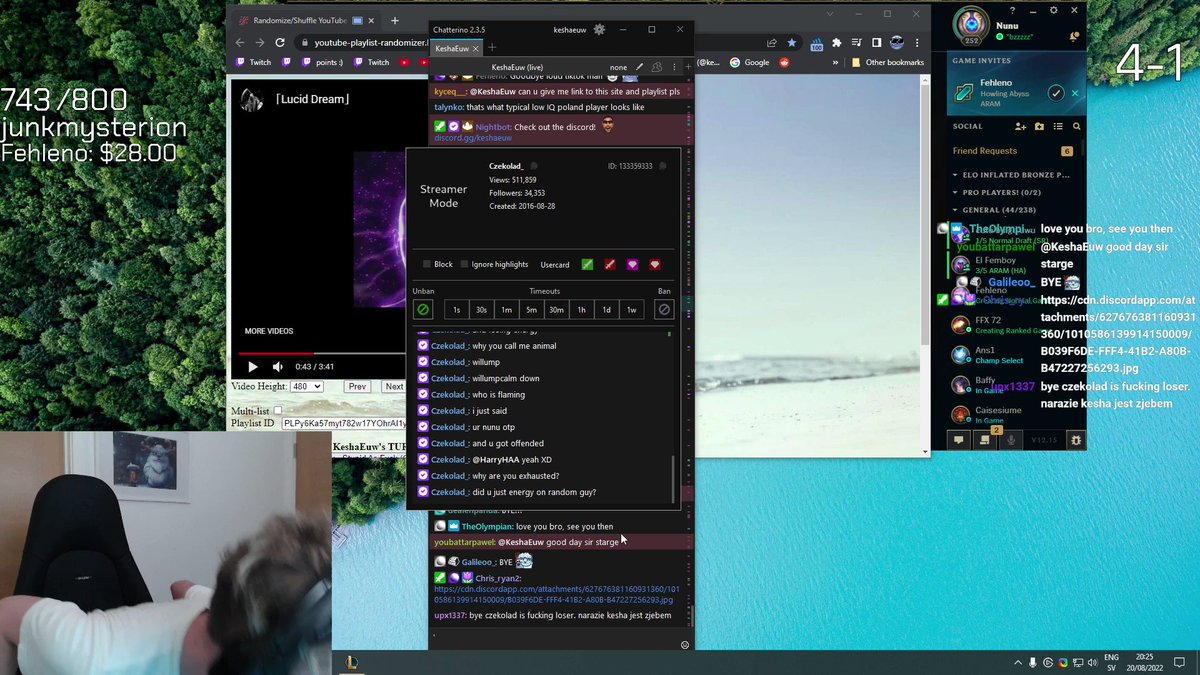The height and width of the screenshot is (675, 1200).
Task: Open the Usercard link
Action: coord(554,264)
